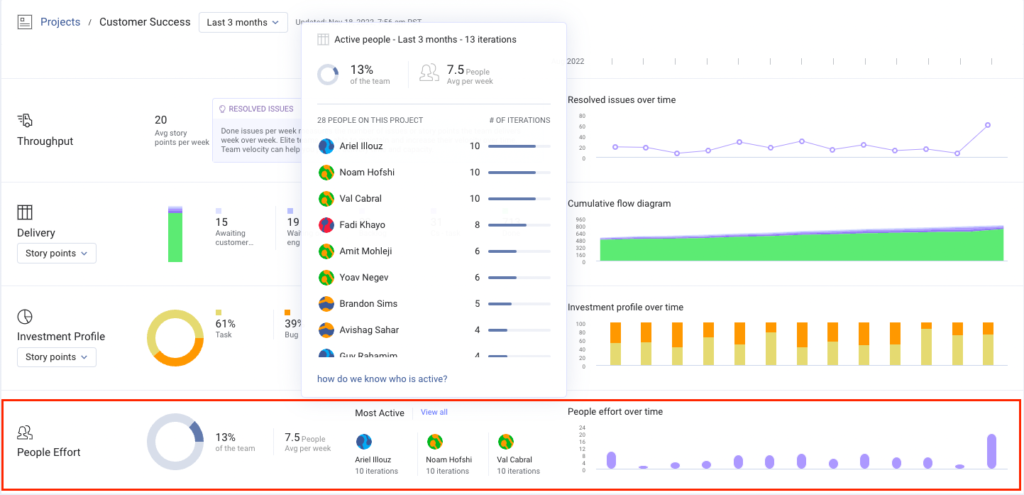Click Amit Mohleji avatar in the list
Viewport: 1024px width, 495px height.
327,251
